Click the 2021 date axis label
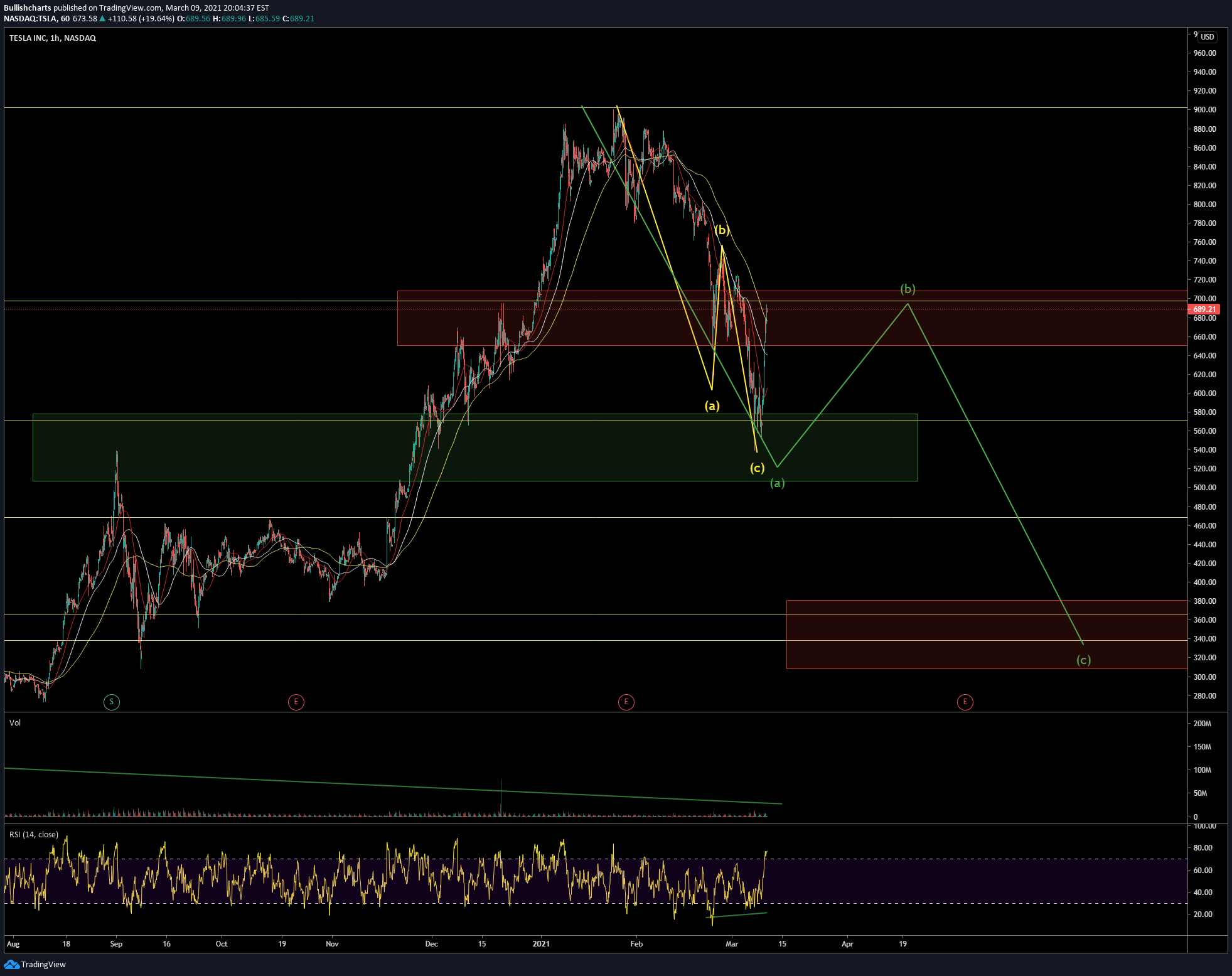This screenshot has width=1232, height=976. [541, 943]
